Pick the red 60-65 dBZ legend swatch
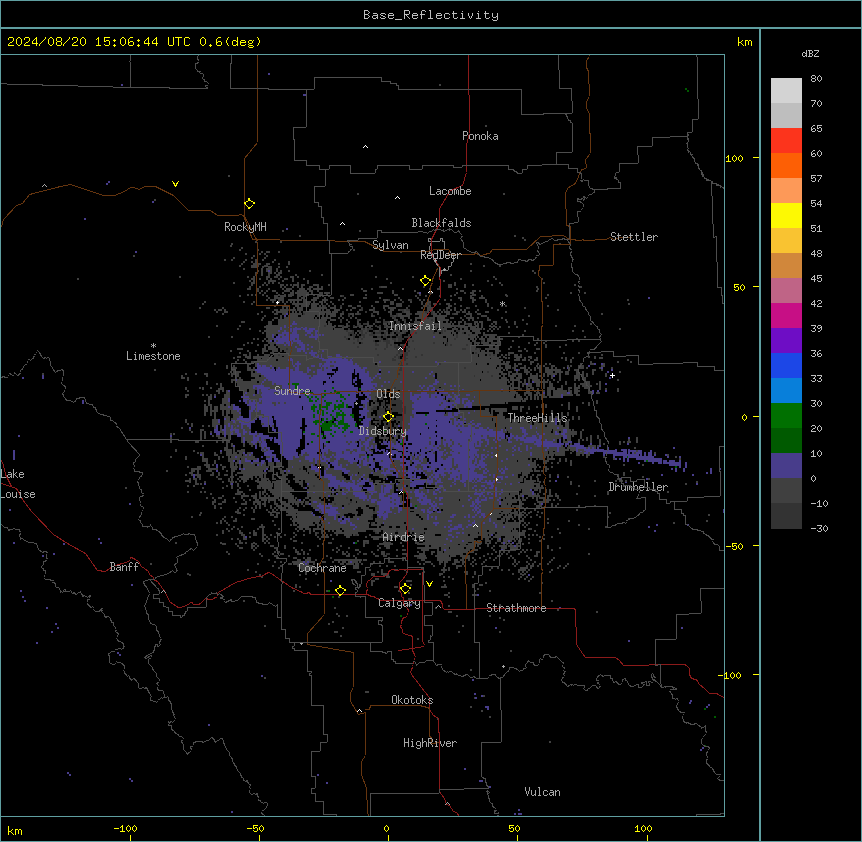Screen dimensions: 862x842 pos(786,141)
